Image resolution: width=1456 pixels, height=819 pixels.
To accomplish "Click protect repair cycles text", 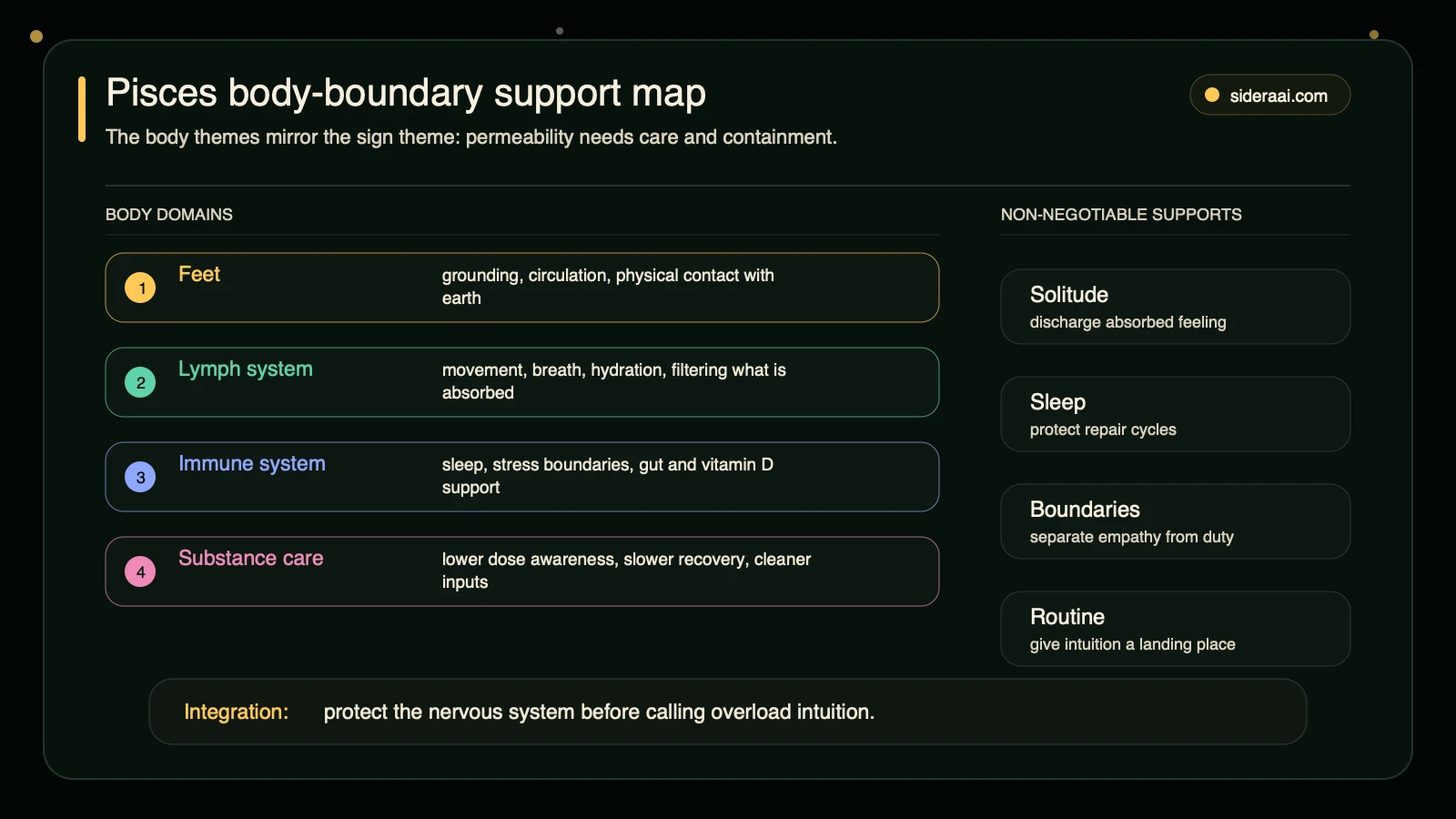I will tap(1103, 430).
